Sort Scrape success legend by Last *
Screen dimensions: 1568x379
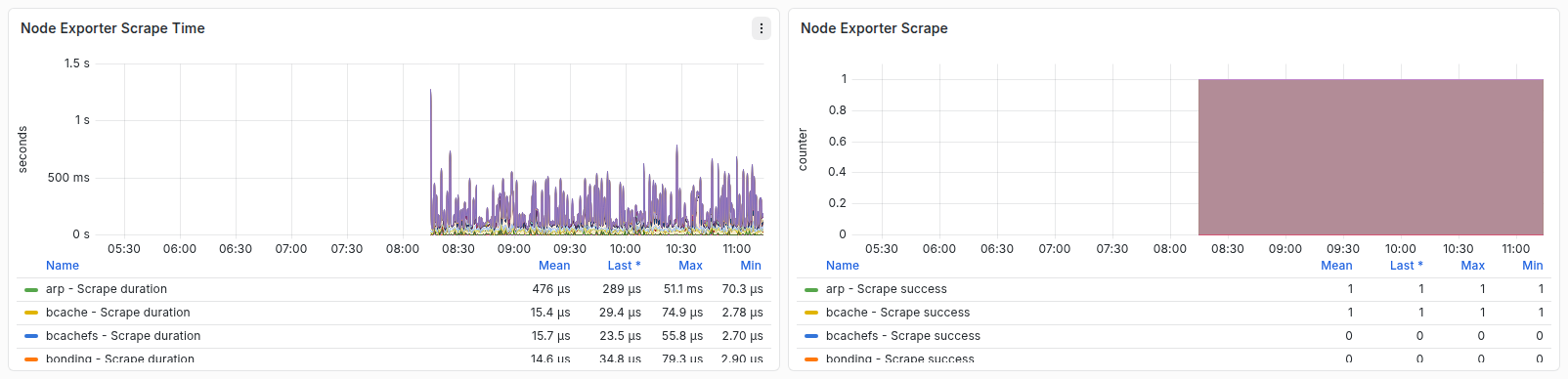[x=1406, y=266]
